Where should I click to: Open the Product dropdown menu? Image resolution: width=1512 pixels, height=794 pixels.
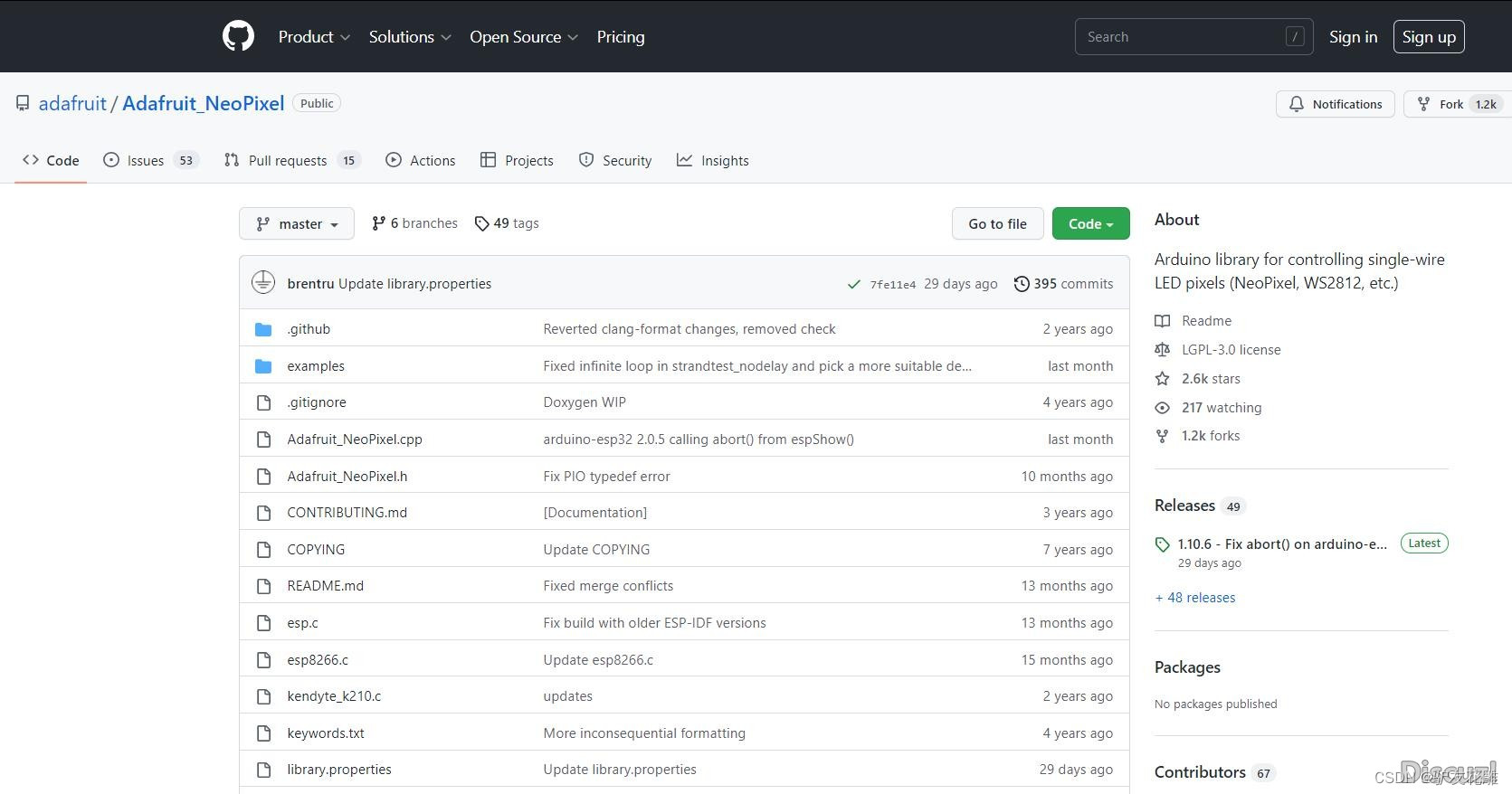coord(314,37)
